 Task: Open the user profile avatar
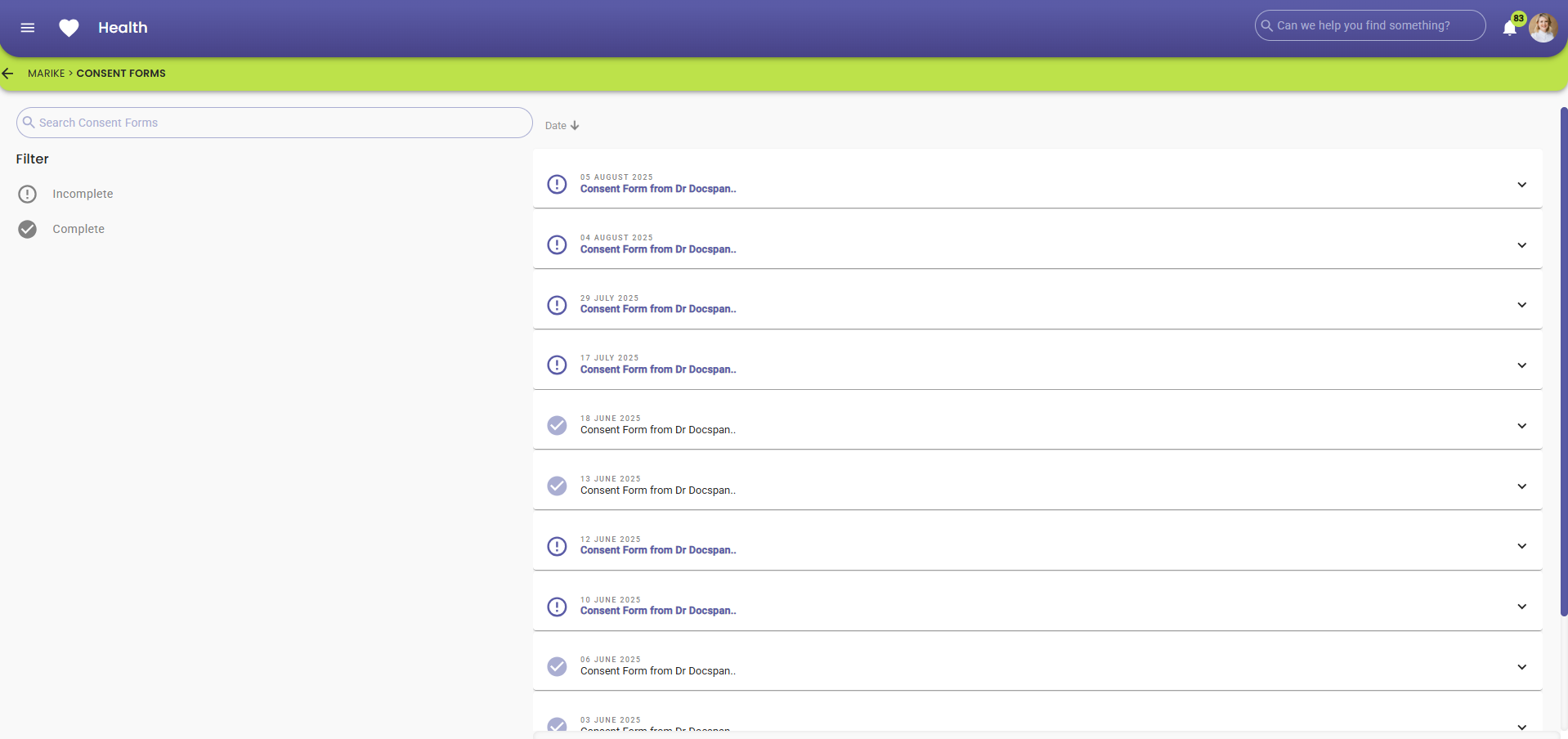(1543, 28)
